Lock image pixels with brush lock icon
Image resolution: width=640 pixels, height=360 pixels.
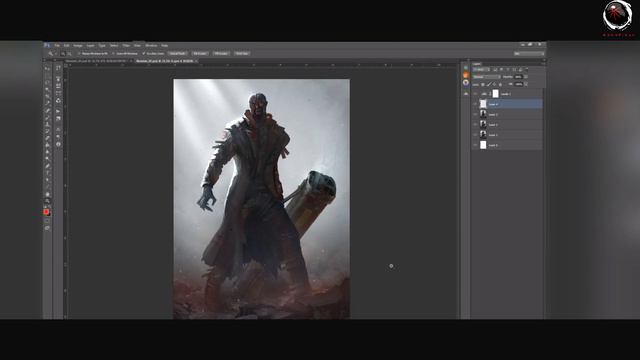coord(489,84)
